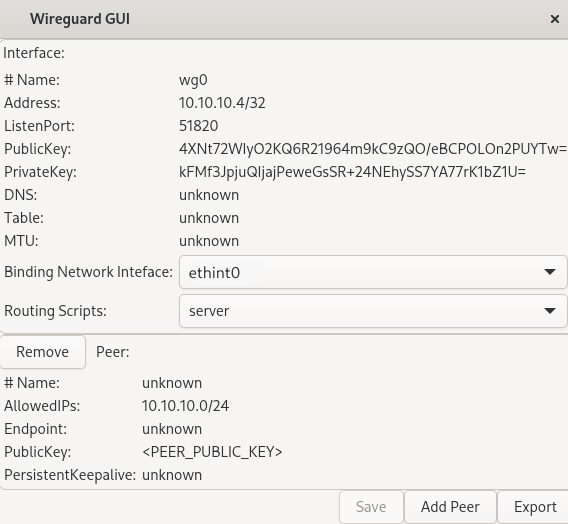Click the Add Peer button
This screenshot has height=524, width=568.
(450, 507)
